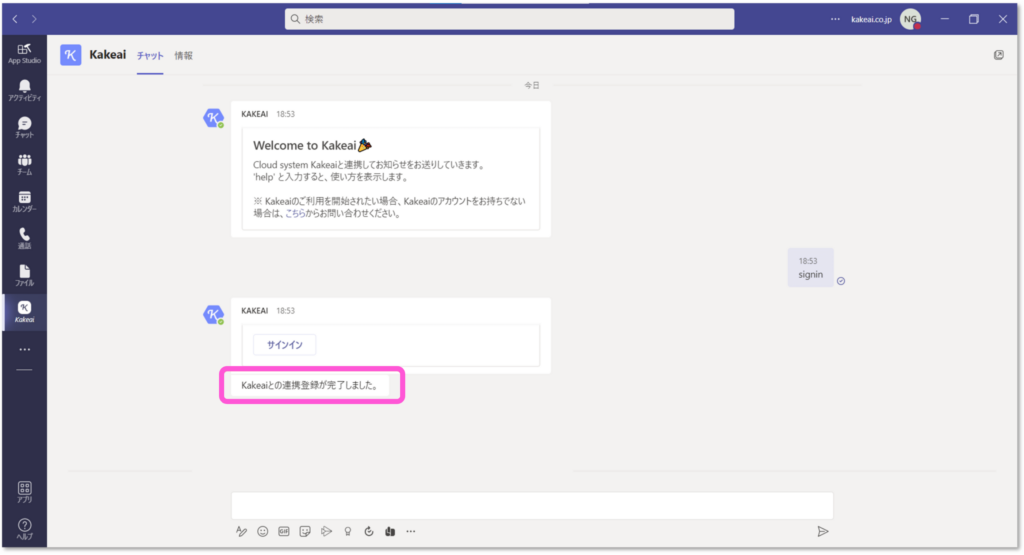1024x555 pixels.
Task: Click the dark app icon in compose toolbar
Action: pos(390,531)
